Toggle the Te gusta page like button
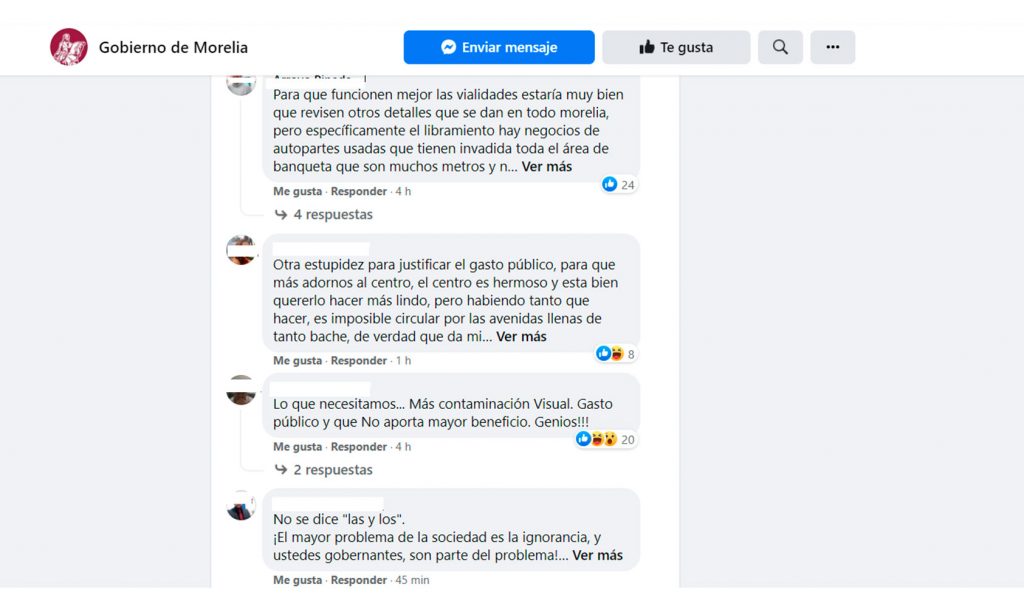1024x612 pixels. [676, 47]
